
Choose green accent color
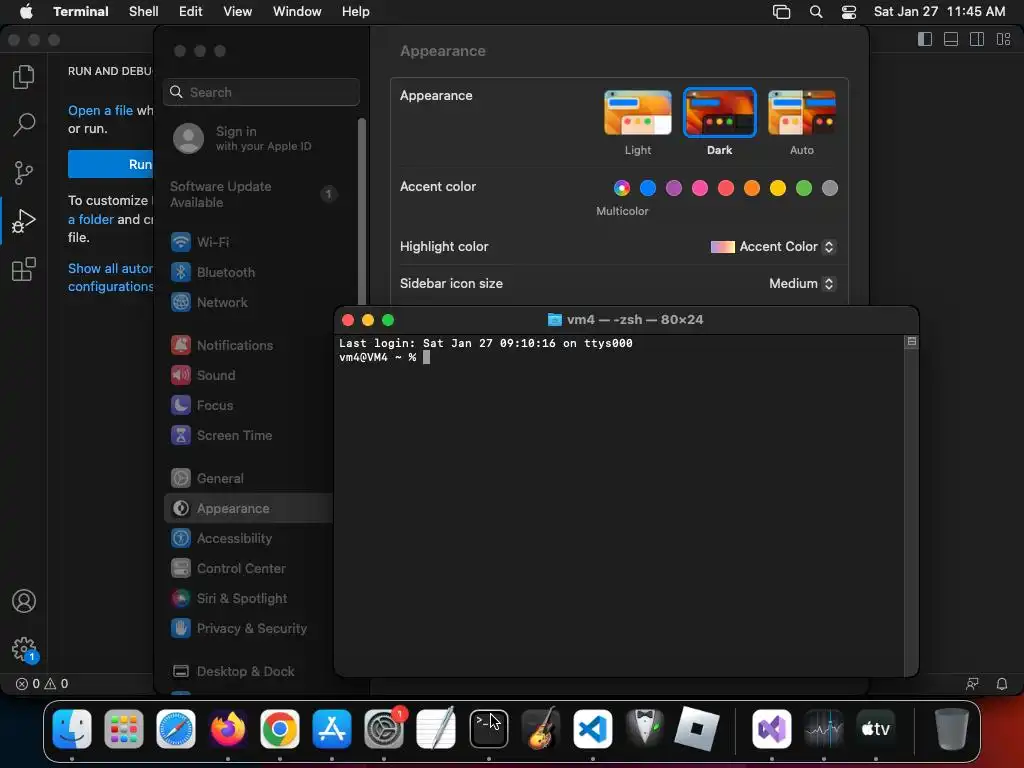804,188
